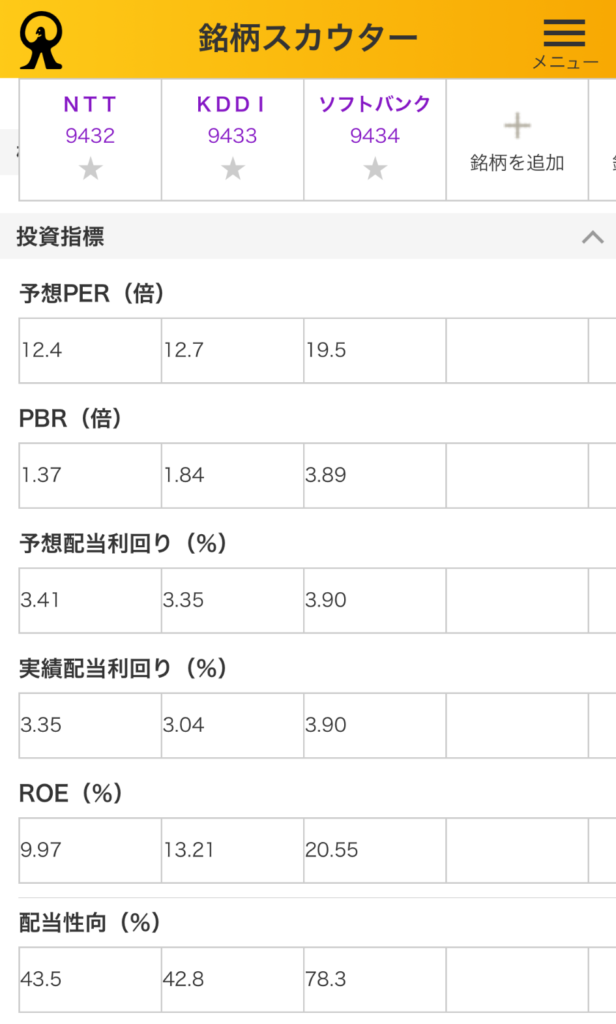Toggle the favorite star for NTT
Image resolution: width=616 pixels, height=1024 pixels.
pos(90,169)
